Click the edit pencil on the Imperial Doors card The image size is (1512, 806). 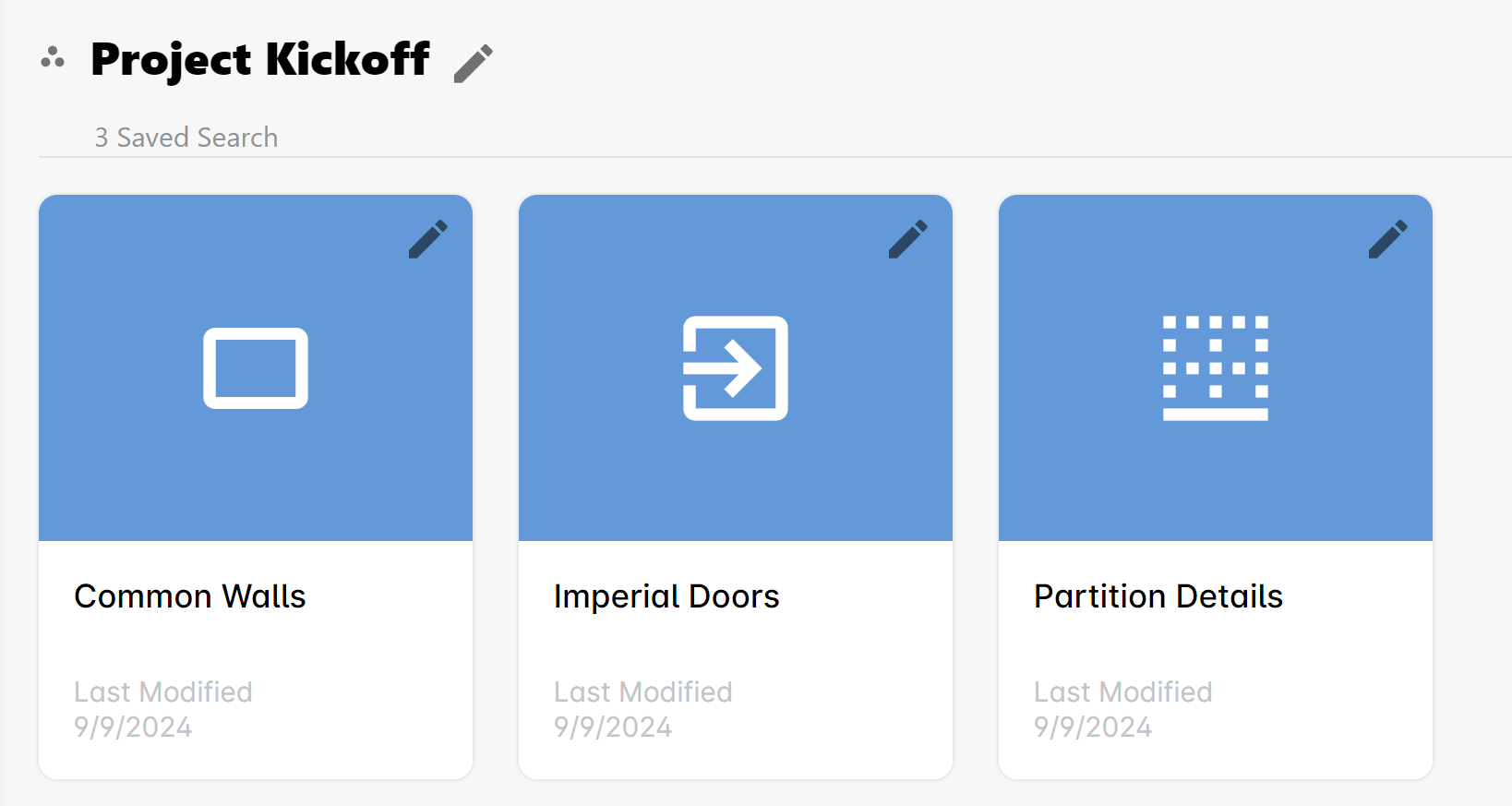point(908,239)
